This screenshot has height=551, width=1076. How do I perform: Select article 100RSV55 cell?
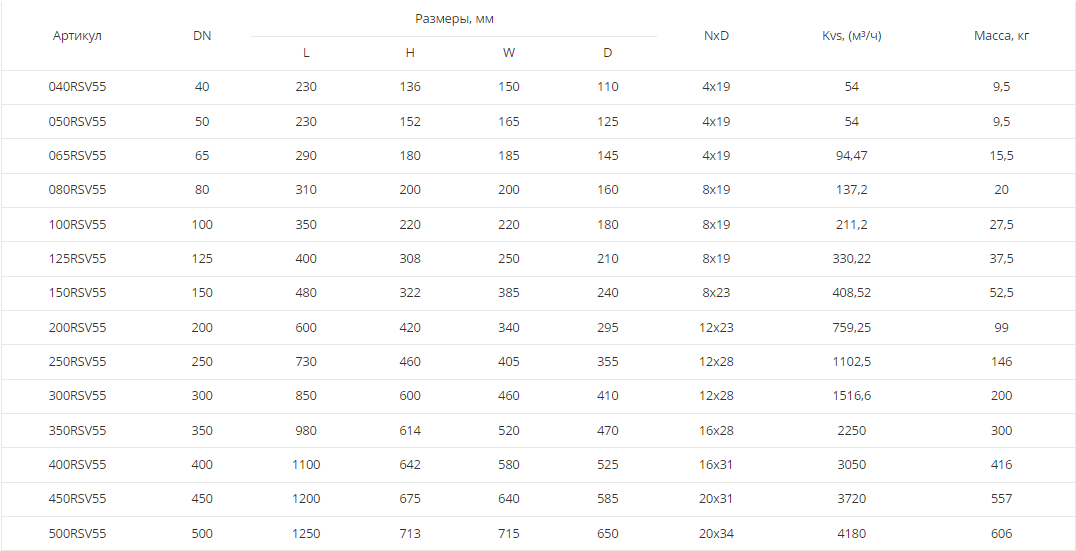[x=78, y=224]
